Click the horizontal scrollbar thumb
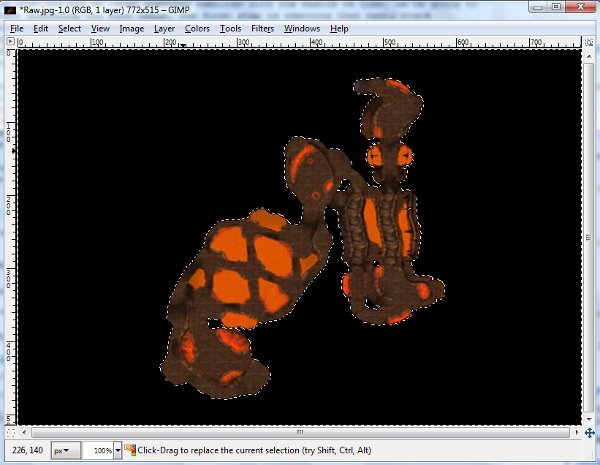600x465 pixels. click(x=300, y=432)
